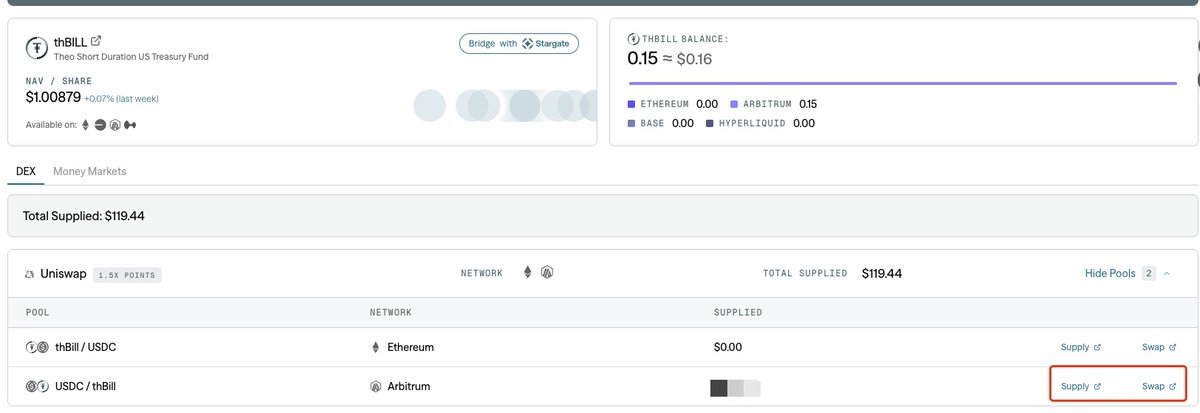1200x413 pixels.
Task: Click Total Supplied: $119.44 banner text
Action: point(85,216)
